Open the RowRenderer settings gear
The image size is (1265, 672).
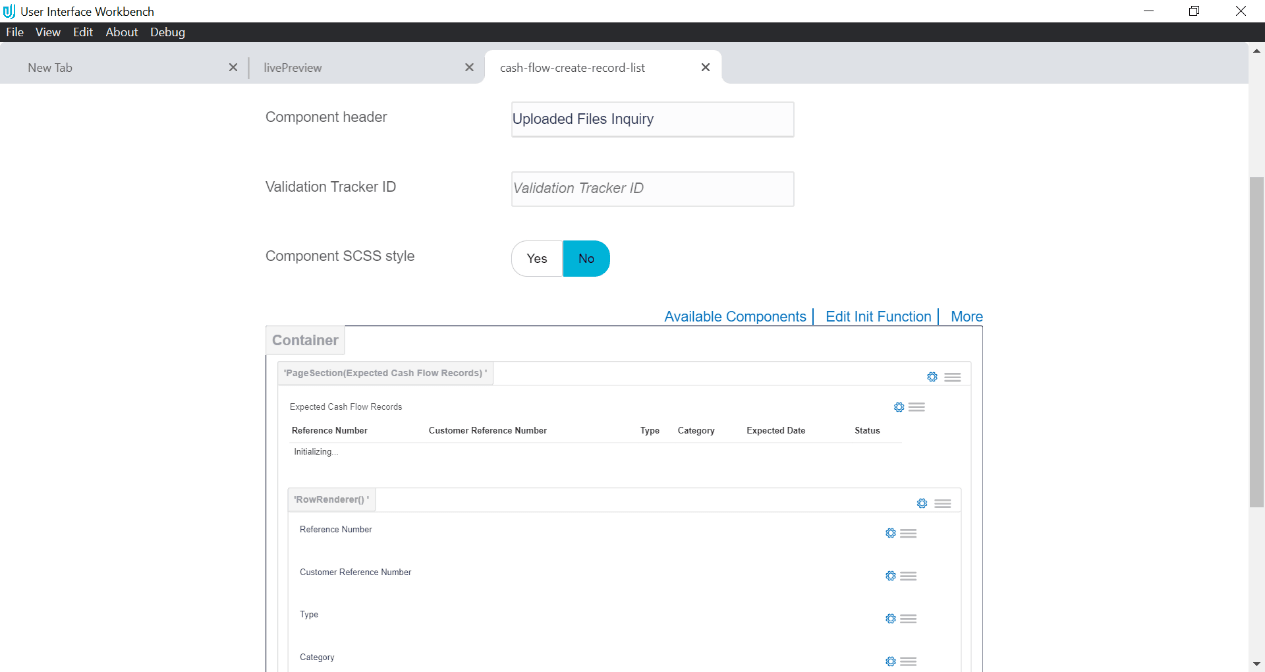[922, 503]
